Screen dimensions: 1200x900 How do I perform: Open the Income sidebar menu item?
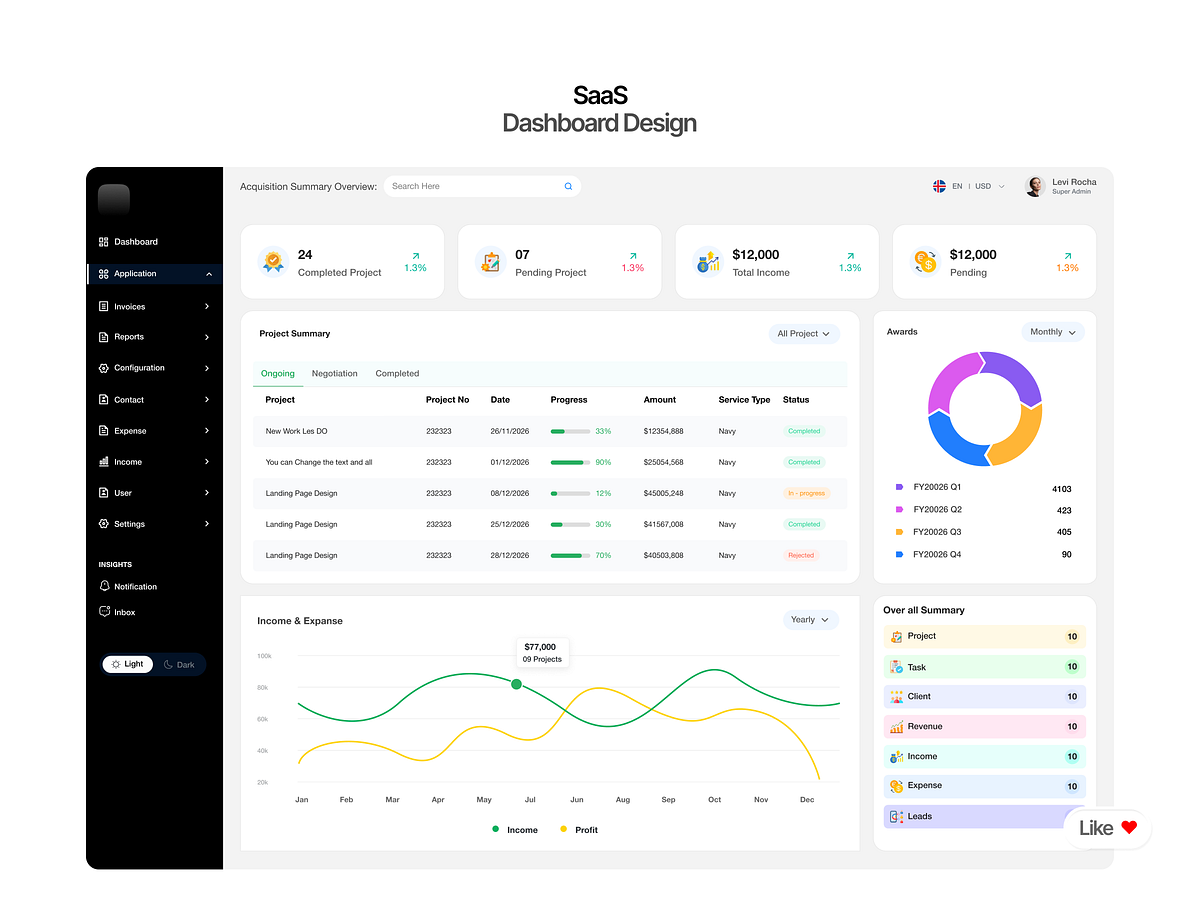click(155, 462)
